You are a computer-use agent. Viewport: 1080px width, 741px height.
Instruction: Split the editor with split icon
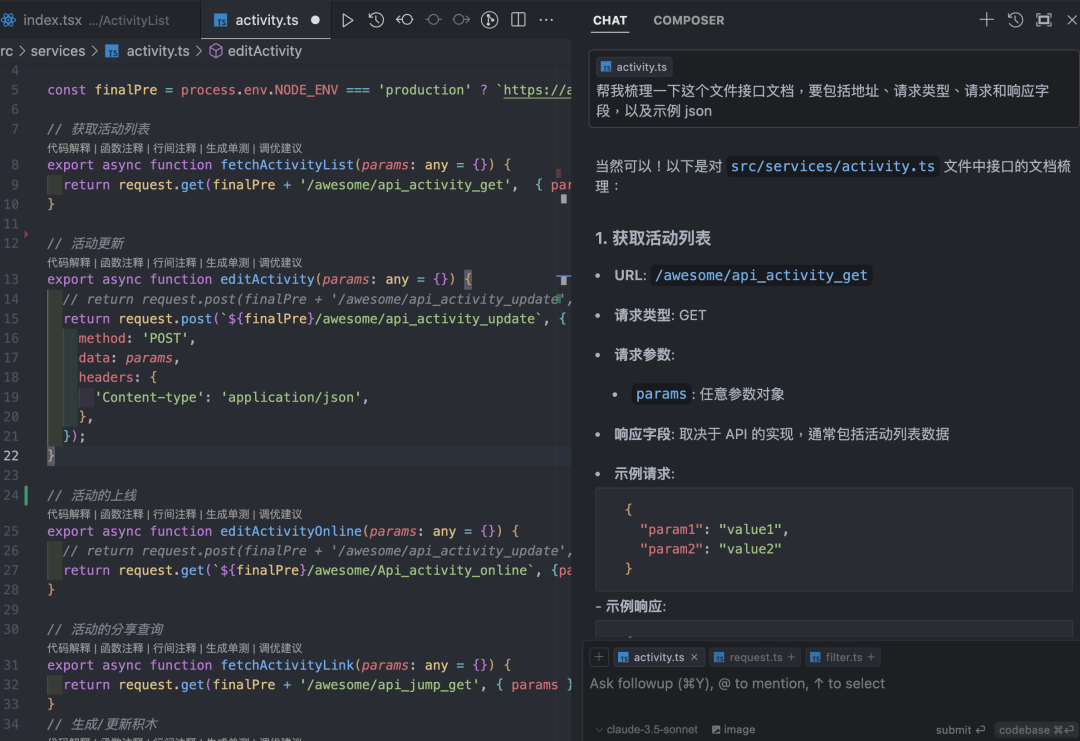[519, 20]
